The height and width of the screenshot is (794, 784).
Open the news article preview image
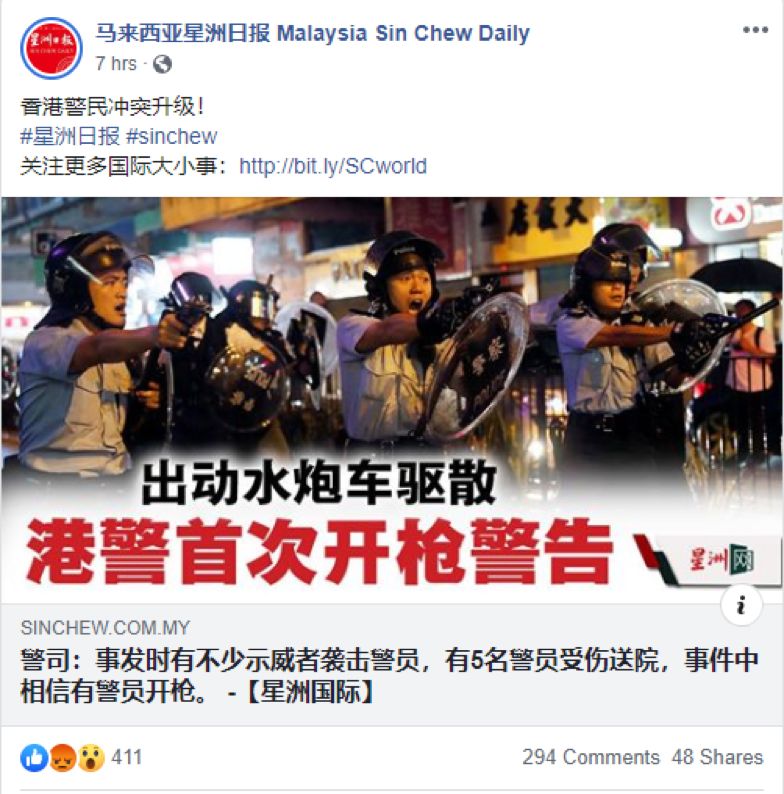tap(391, 400)
